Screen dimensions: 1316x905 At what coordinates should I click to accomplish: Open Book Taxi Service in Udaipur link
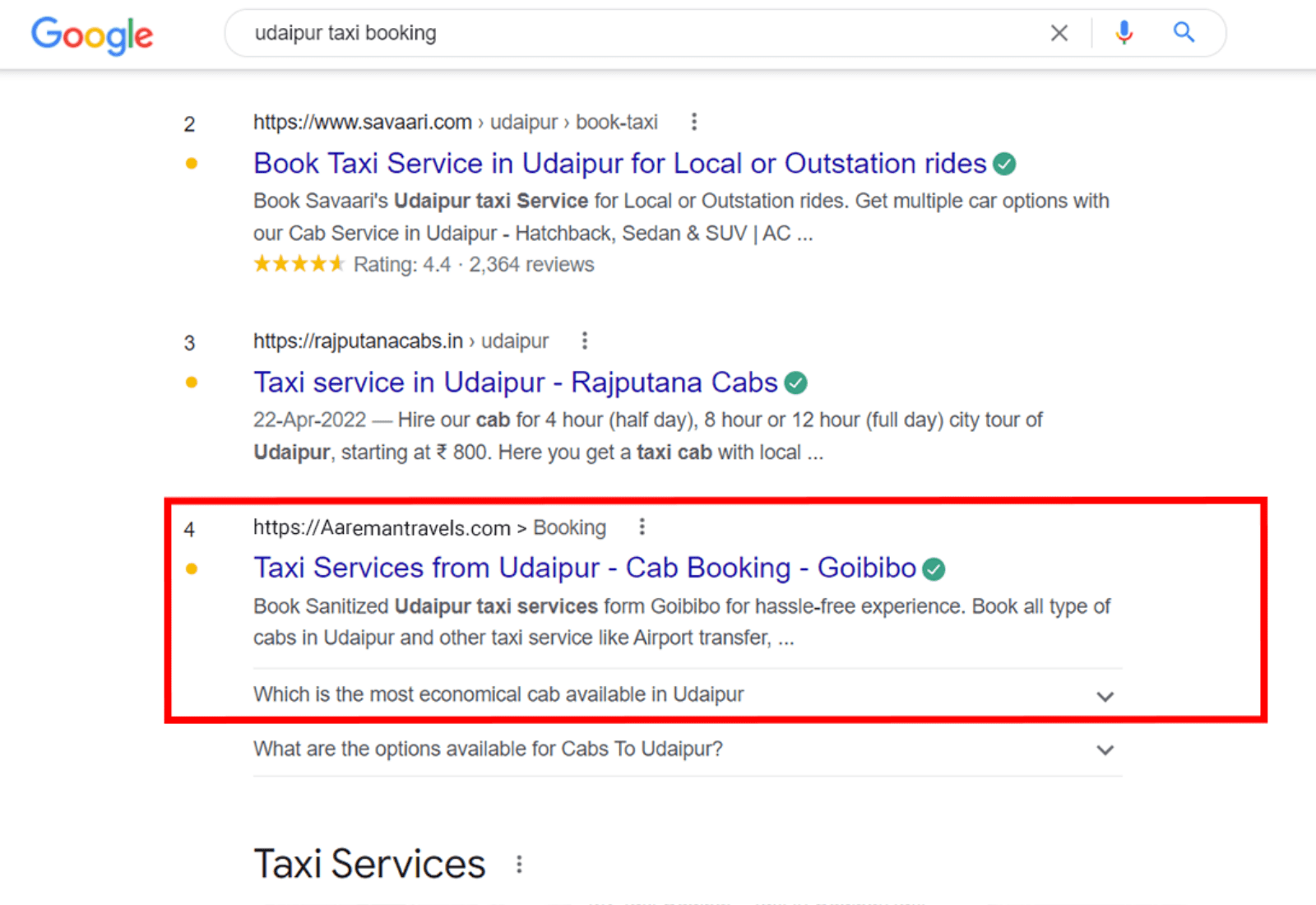tap(619, 164)
